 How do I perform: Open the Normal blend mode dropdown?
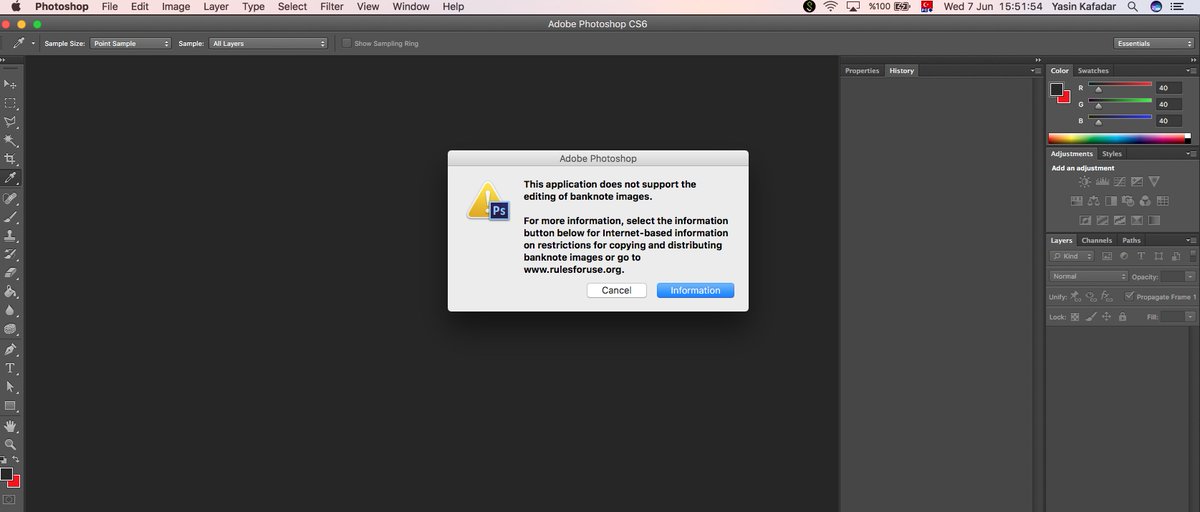point(1089,276)
